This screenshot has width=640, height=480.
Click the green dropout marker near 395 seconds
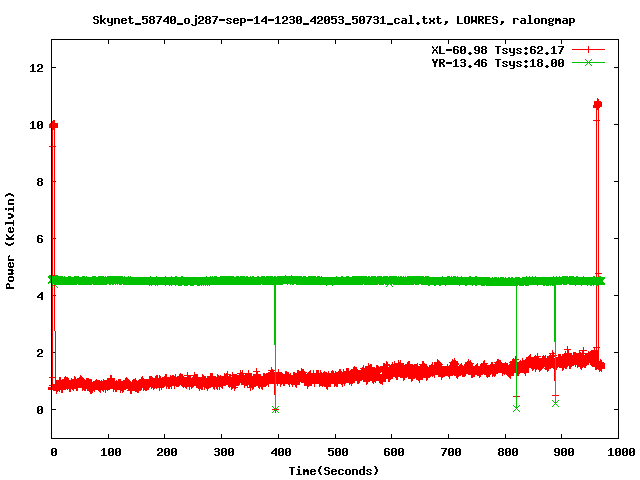coord(276,409)
